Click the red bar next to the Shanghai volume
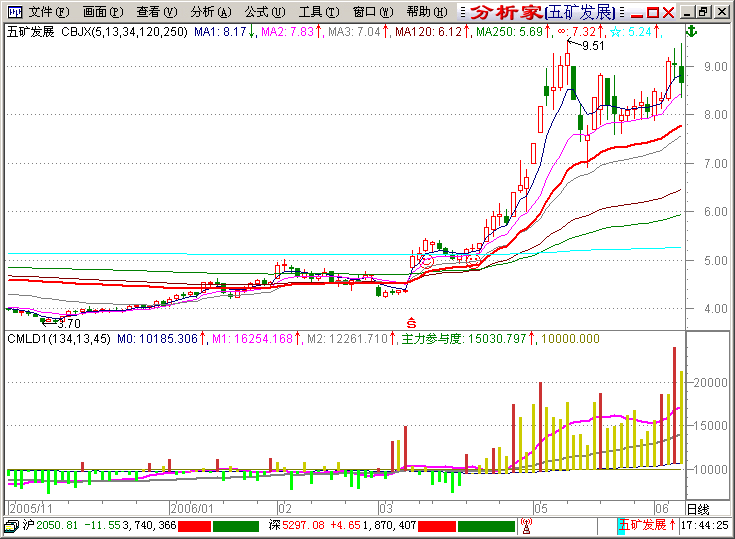735x539 pixels. [195, 526]
